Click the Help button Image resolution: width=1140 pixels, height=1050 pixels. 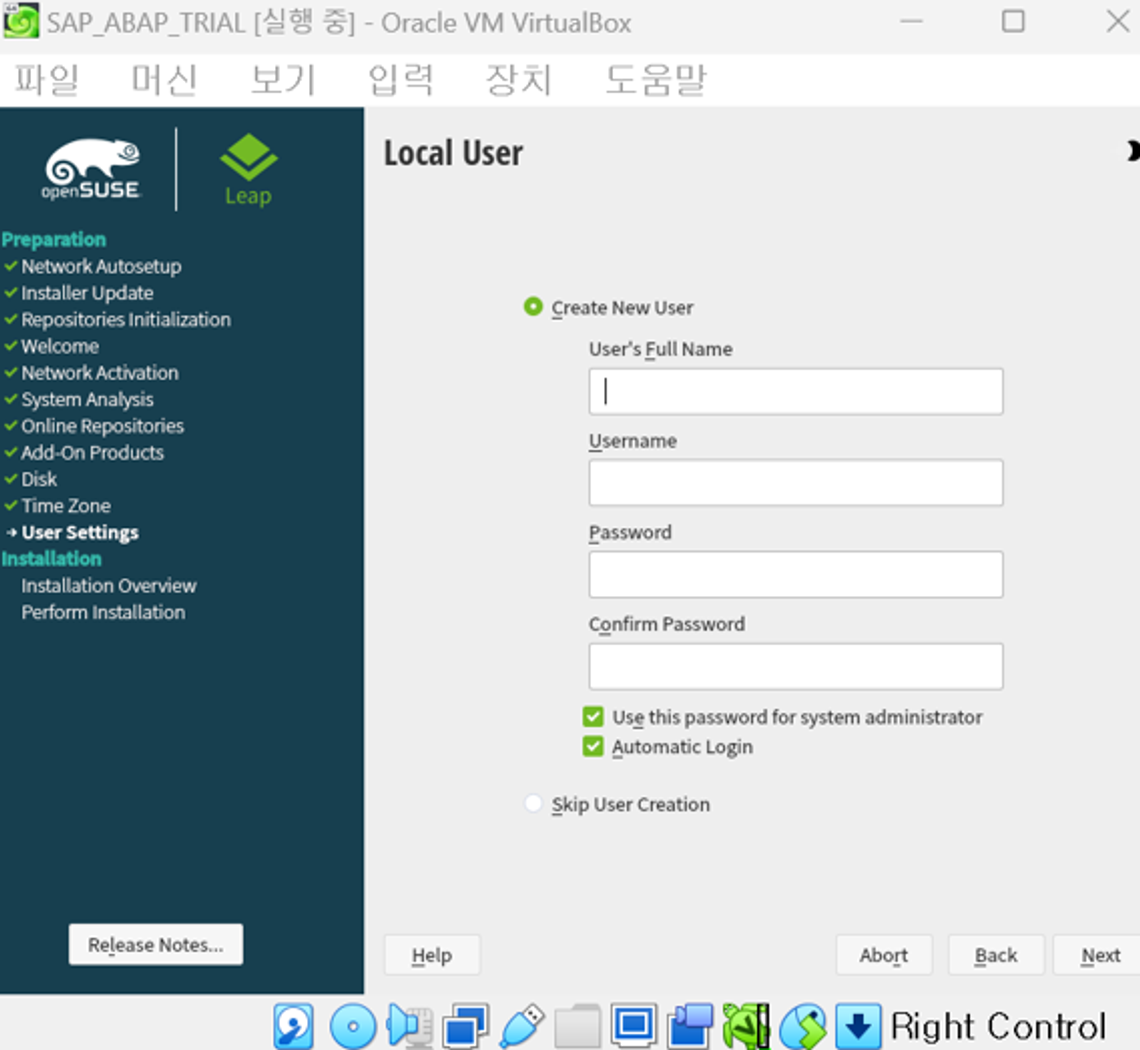point(432,955)
